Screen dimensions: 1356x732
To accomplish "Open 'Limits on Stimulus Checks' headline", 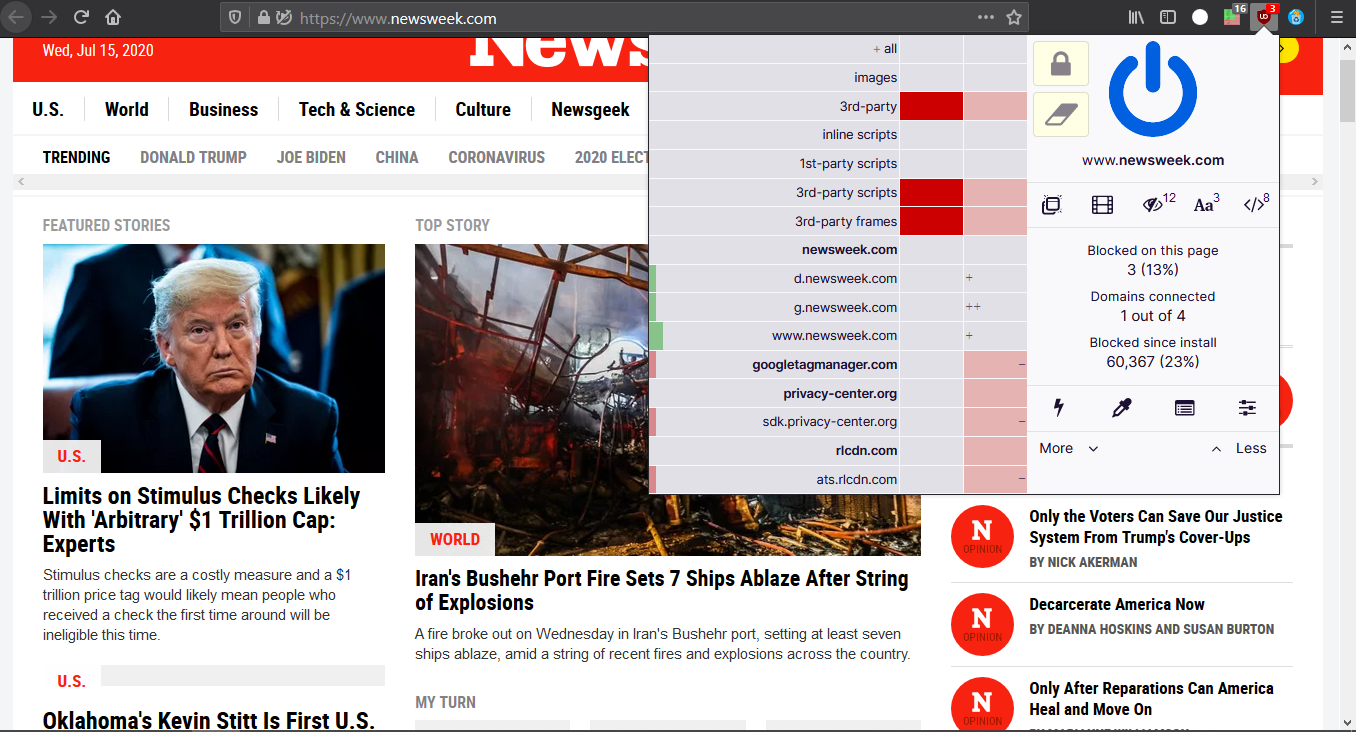I will point(201,520).
